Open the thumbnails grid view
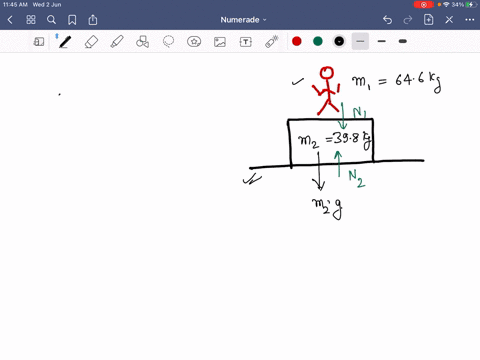Image resolution: width=480 pixels, height=360 pixels. (x=31, y=20)
